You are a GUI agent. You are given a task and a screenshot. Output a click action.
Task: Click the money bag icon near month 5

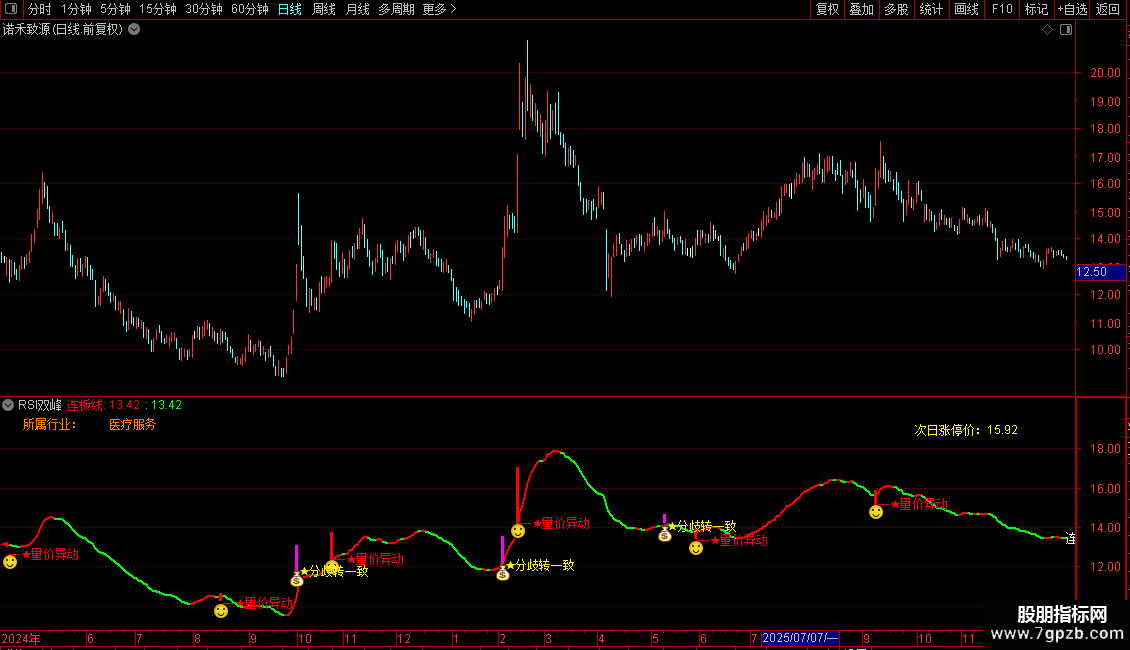[x=664, y=534]
